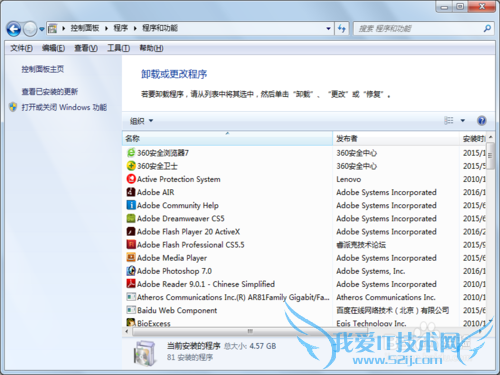Select 控制面板 in the breadcrumb path
This screenshot has width=500, height=375.
coord(85,28)
